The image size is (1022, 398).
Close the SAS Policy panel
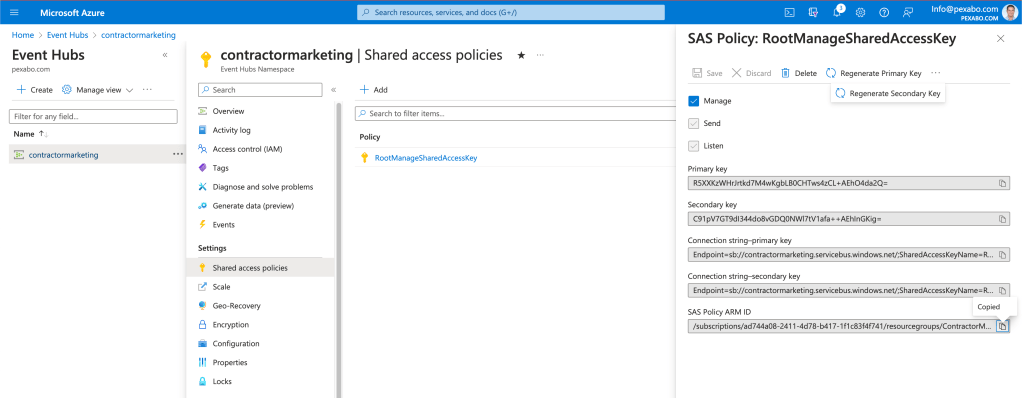tap(1000, 39)
